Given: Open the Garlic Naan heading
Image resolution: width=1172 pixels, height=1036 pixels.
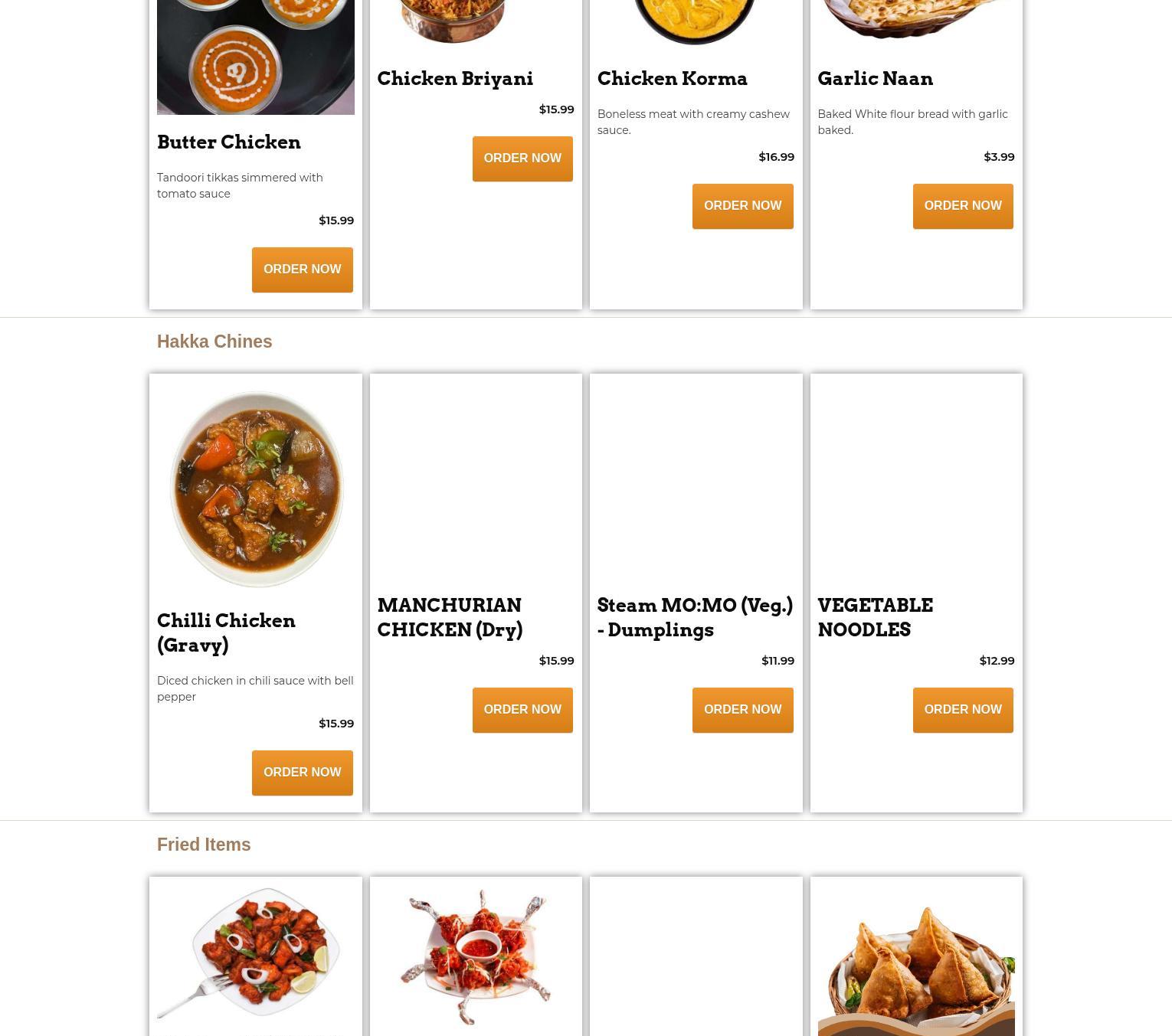Looking at the screenshot, I should 875,79.
